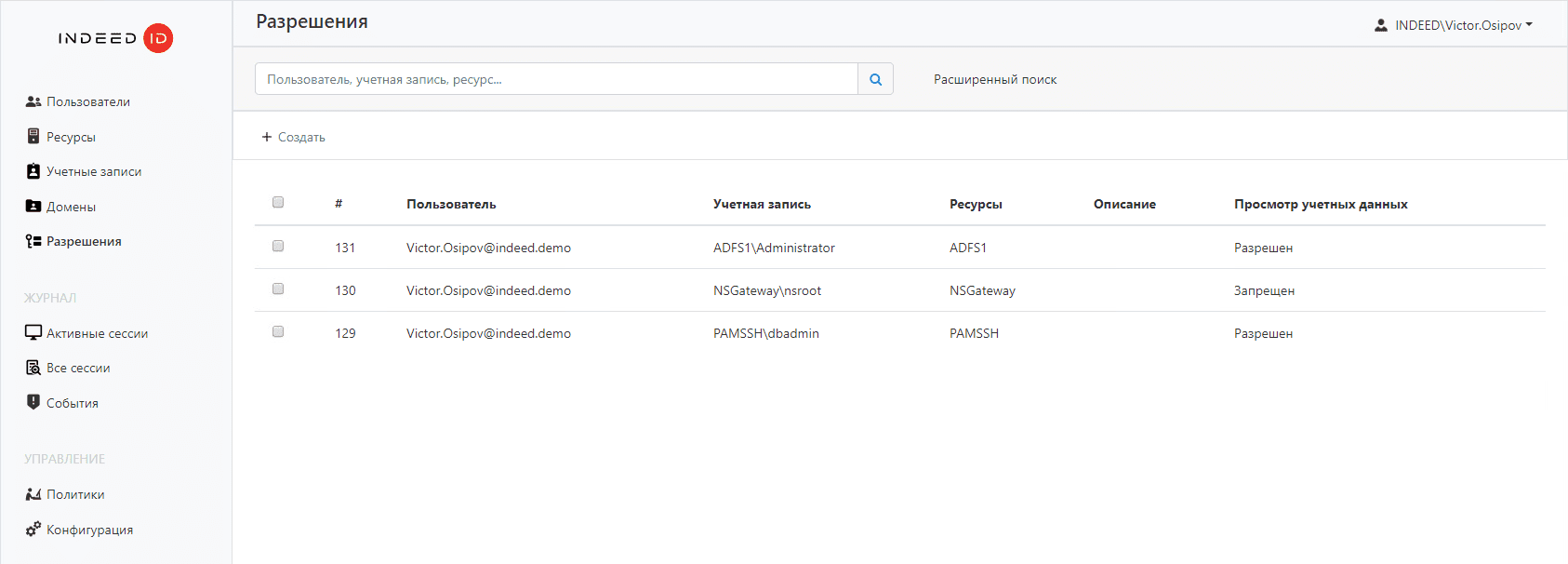This screenshot has width=1568, height=564.
Task: Tick the checkbox for row 129
Action: click(x=278, y=332)
